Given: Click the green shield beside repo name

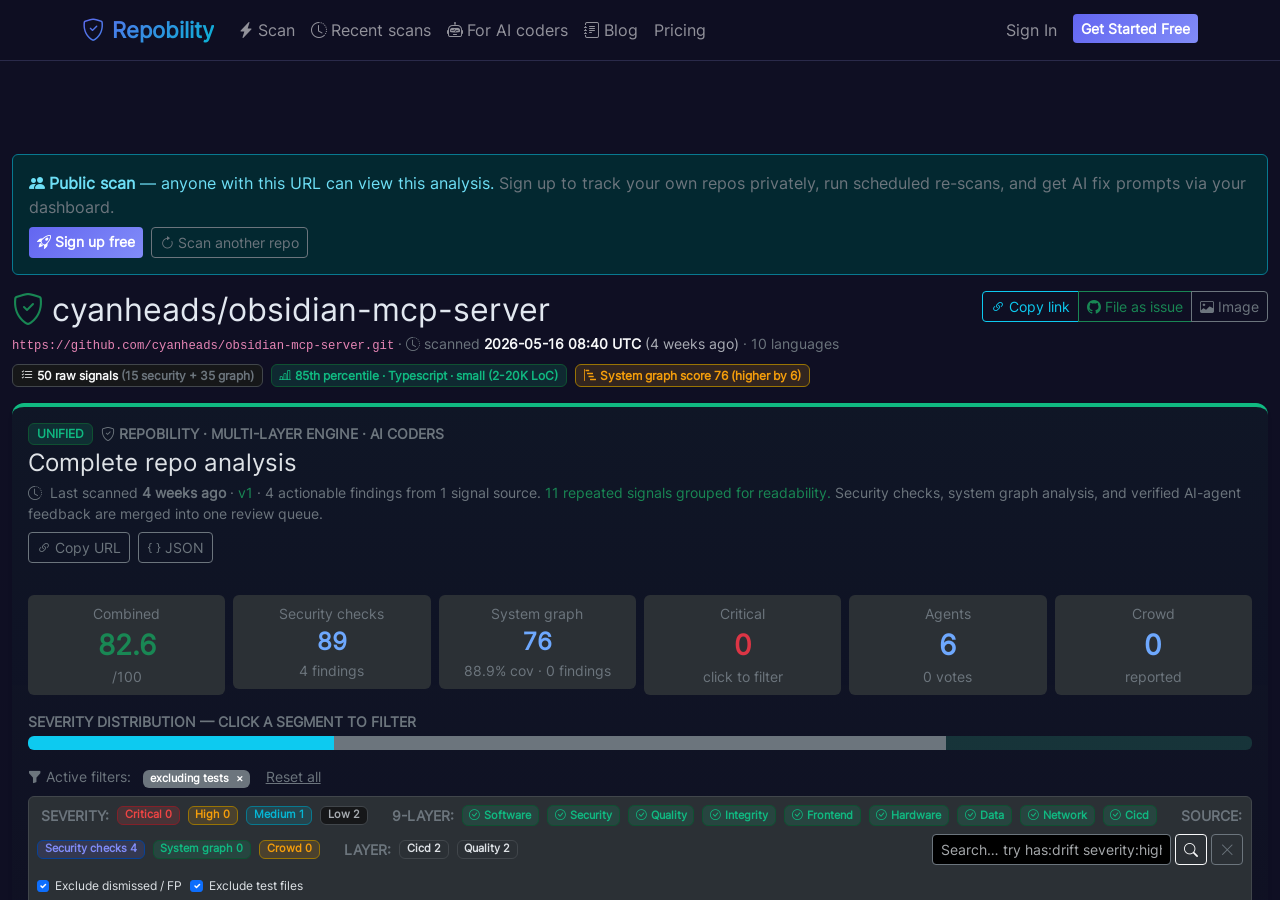Looking at the screenshot, I should point(28,309).
